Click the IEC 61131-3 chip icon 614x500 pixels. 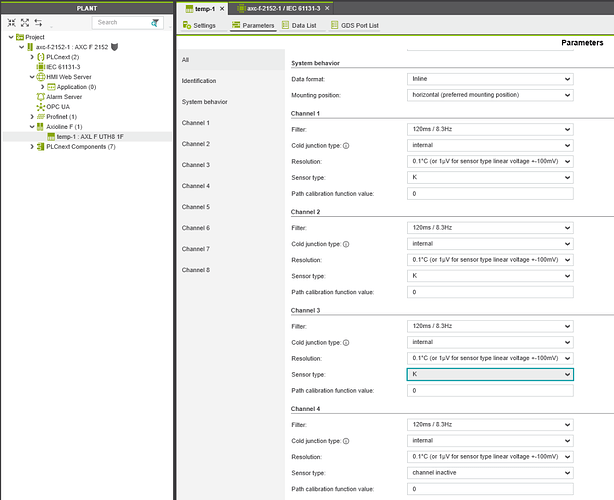tap(40, 66)
